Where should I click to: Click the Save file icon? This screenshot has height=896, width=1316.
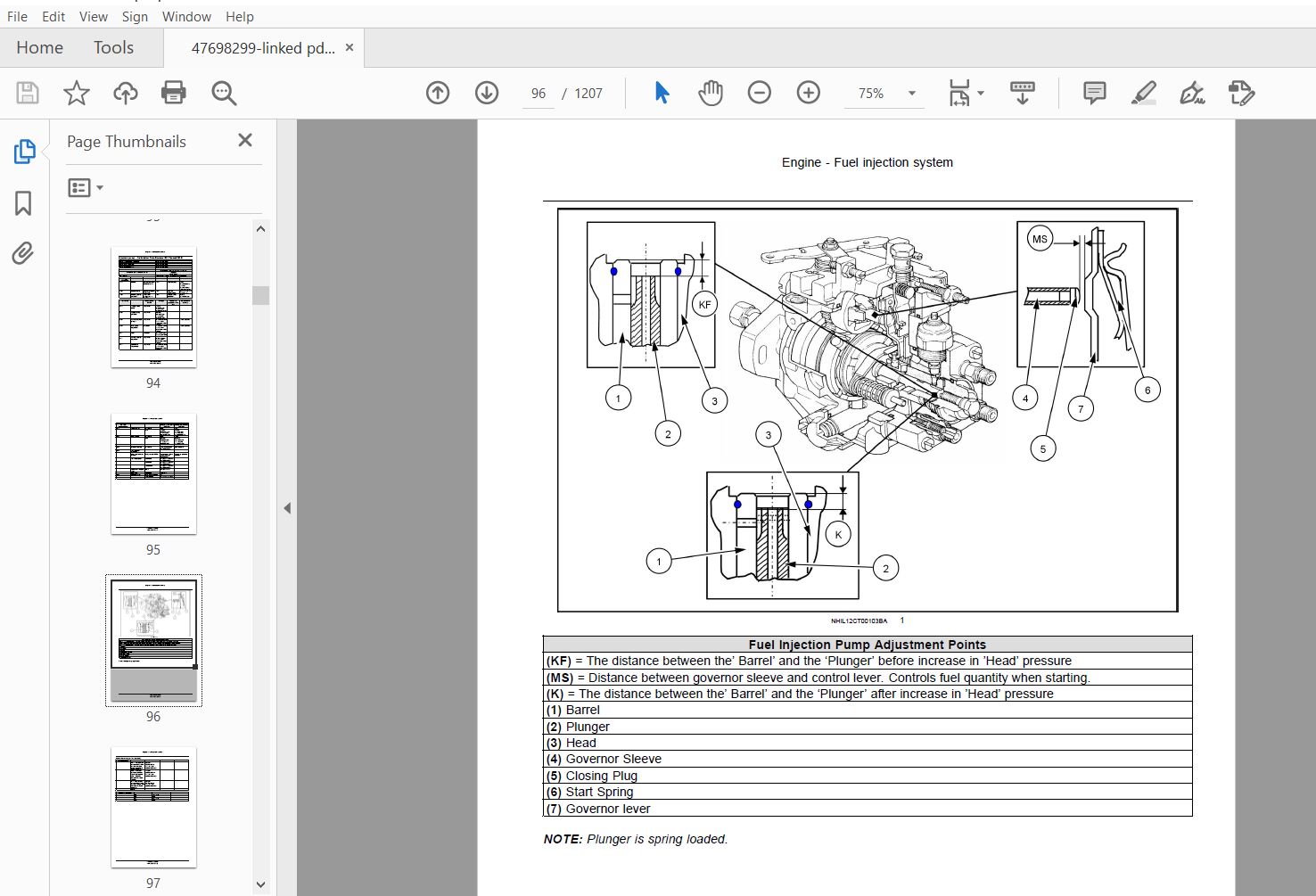pyautogui.click(x=28, y=93)
